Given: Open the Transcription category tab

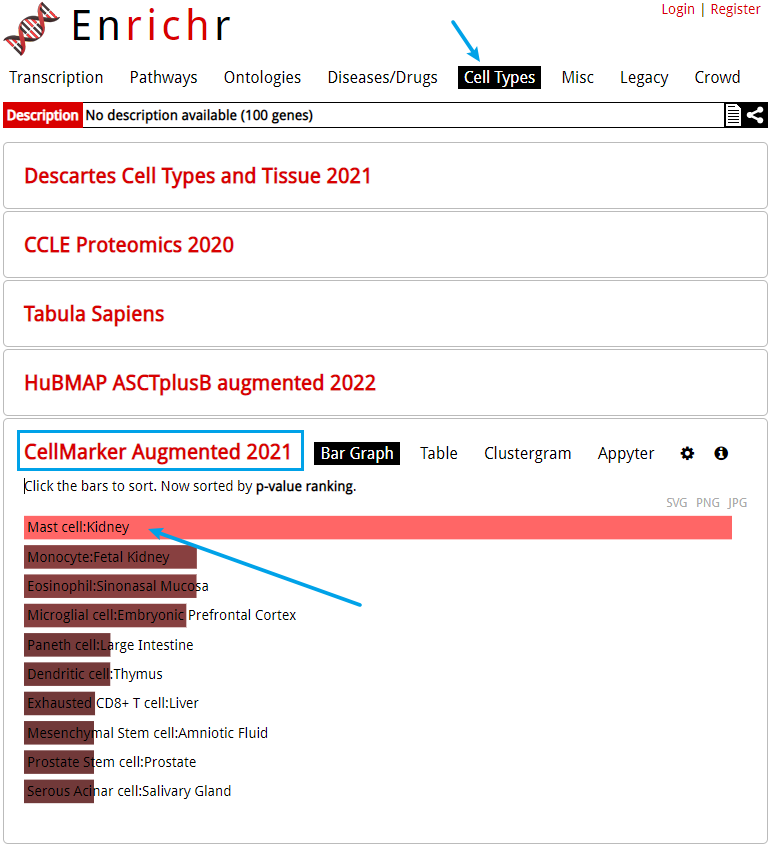Looking at the screenshot, I should point(56,77).
